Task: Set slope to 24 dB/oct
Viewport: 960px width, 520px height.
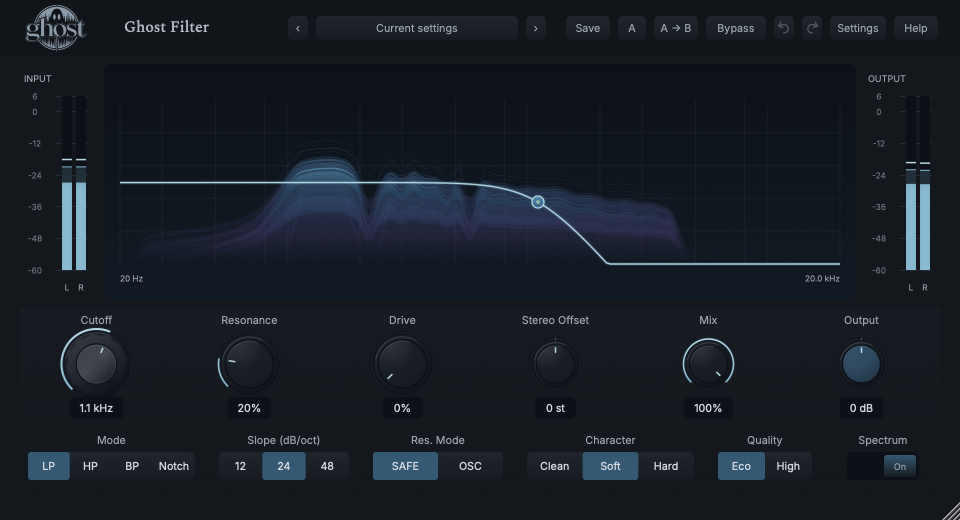Action: click(x=283, y=466)
